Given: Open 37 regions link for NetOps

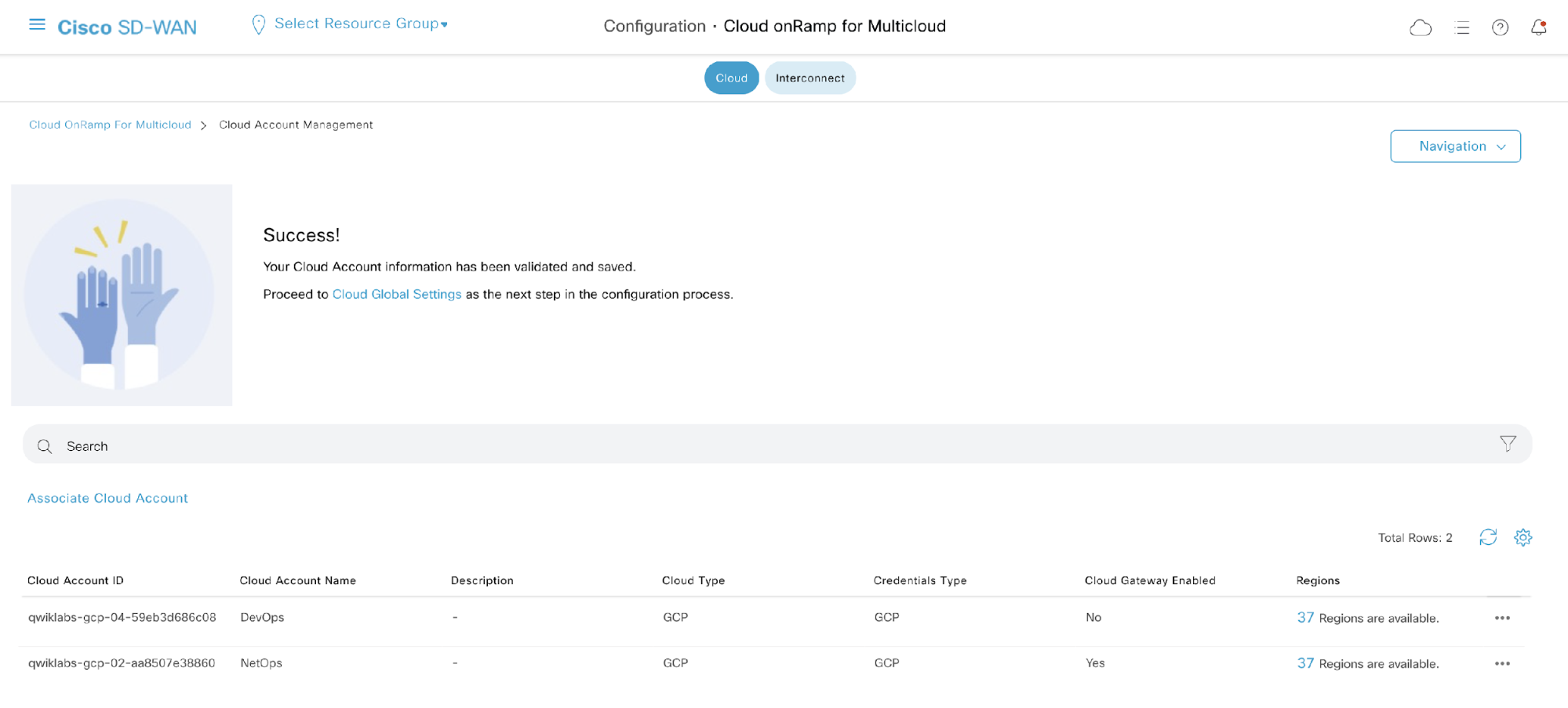Looking at the screenshot, I should click(1305, 663).
